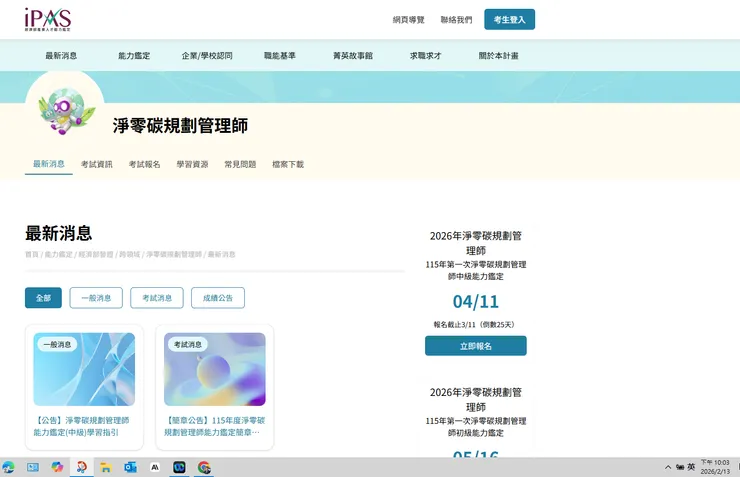Open the 考試消息 card thumbnail image
This screenshot has width=740, height=477.
pyautogui.click(x=215, y=369)
